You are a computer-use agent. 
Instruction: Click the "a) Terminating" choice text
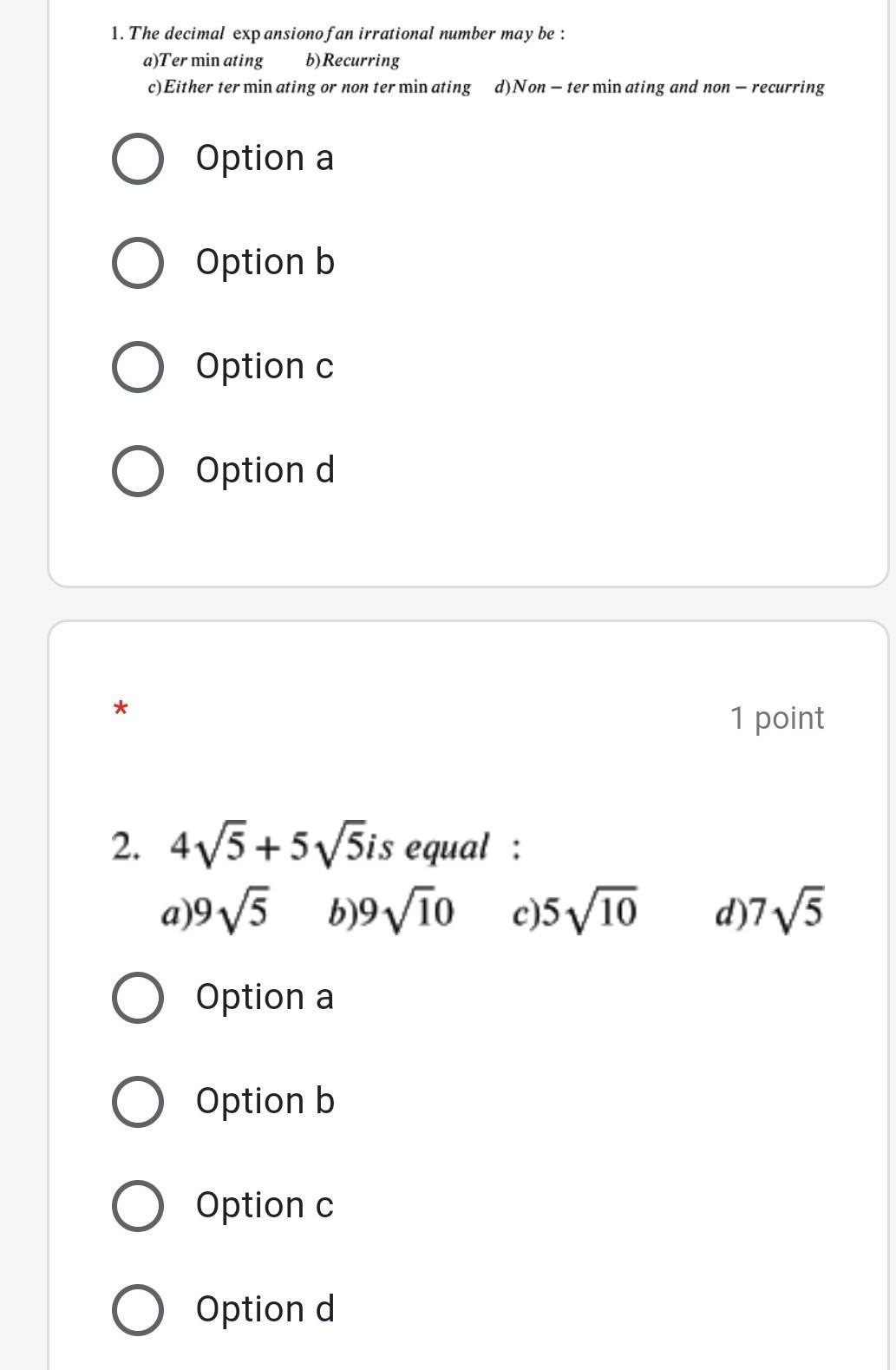203,61
